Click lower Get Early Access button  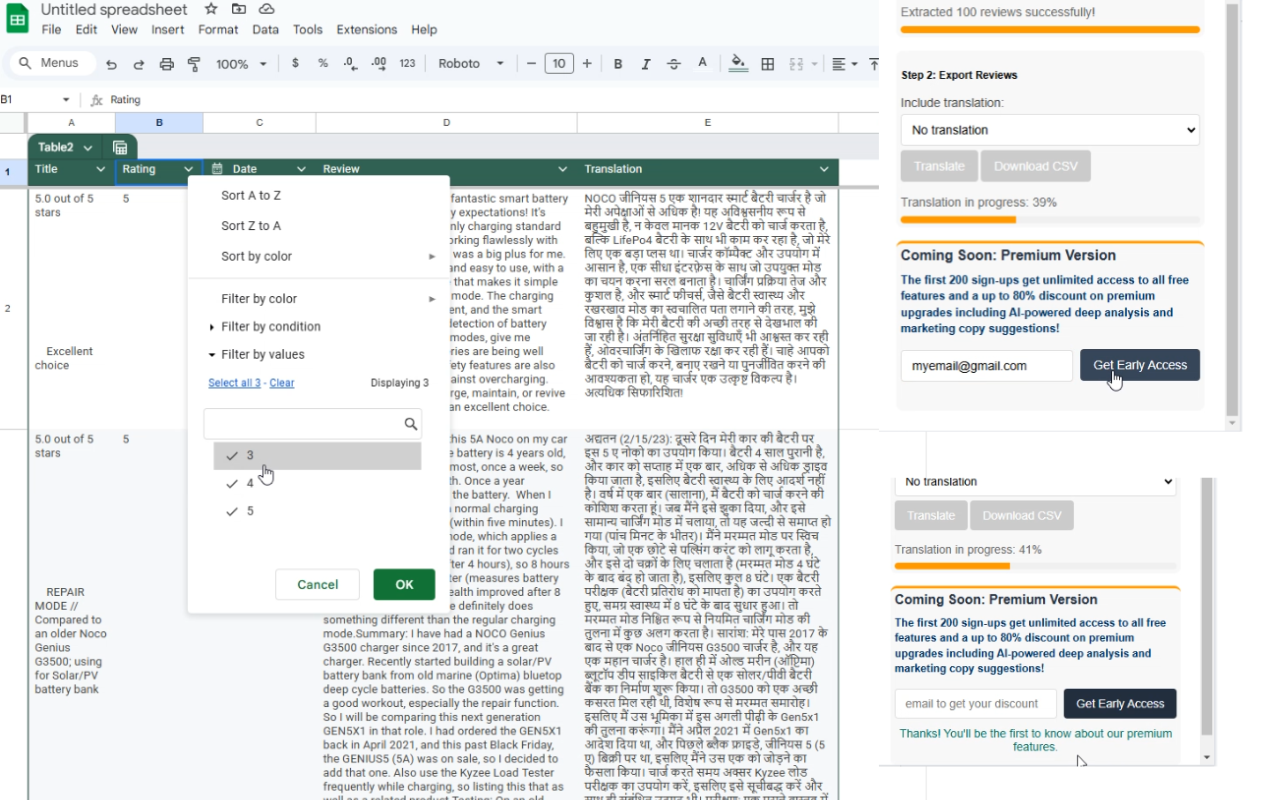point(1120,704)
